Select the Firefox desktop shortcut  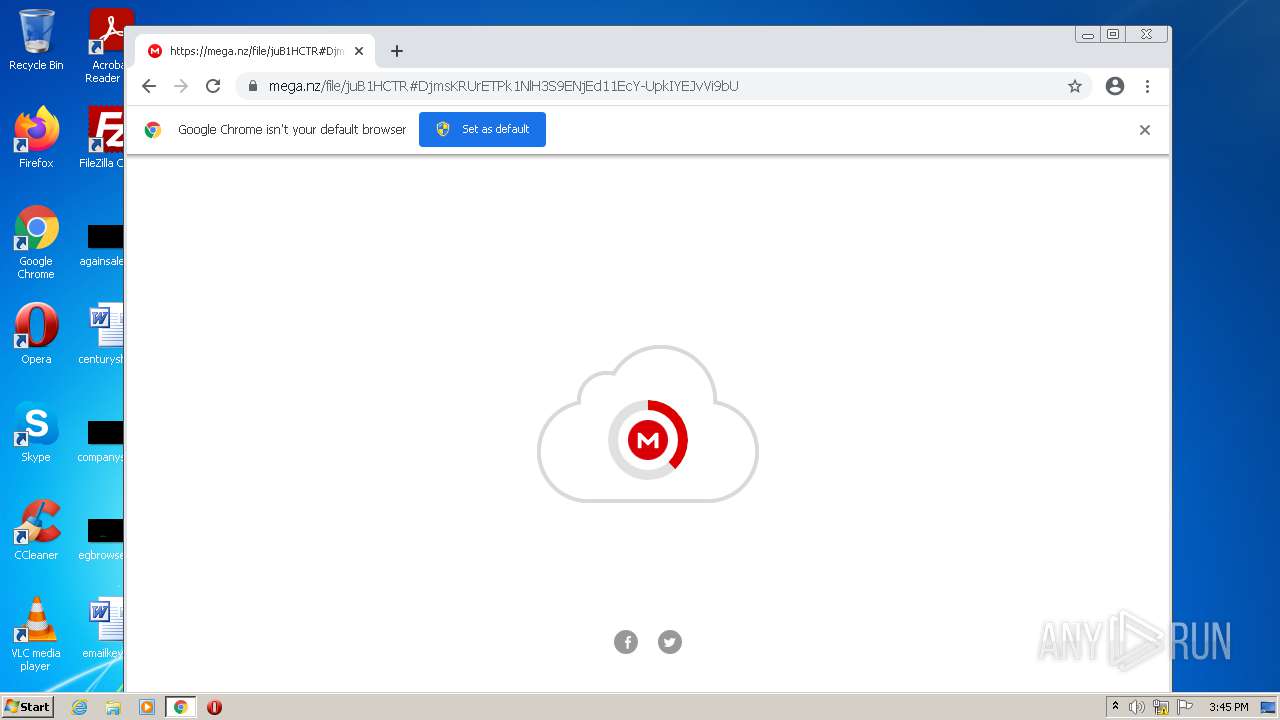click(36, 138)
